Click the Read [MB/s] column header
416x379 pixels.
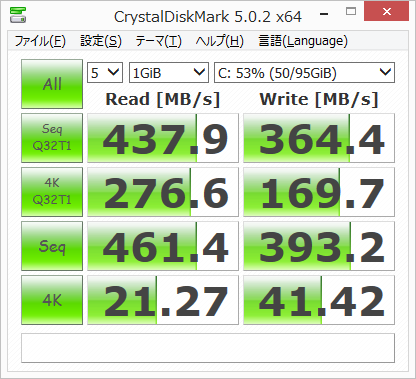(163, 99)
